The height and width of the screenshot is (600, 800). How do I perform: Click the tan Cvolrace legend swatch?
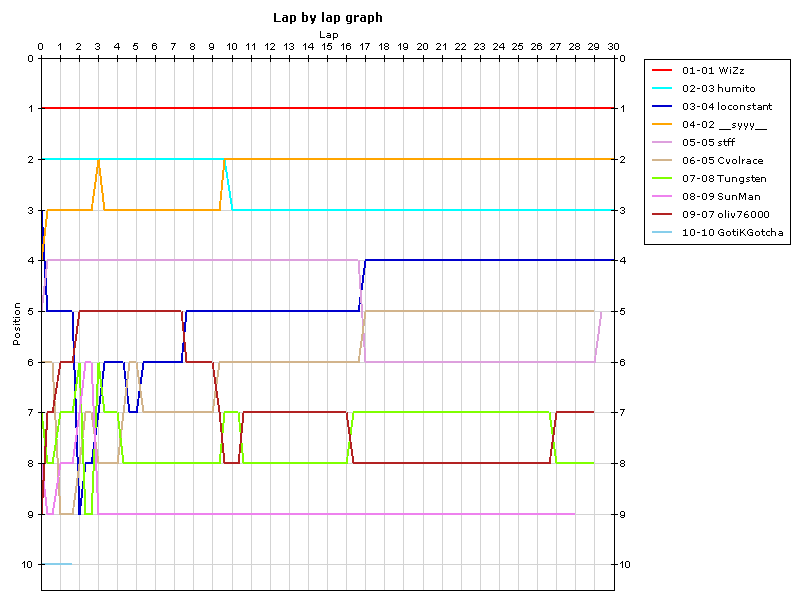click(x=661, y=160)
